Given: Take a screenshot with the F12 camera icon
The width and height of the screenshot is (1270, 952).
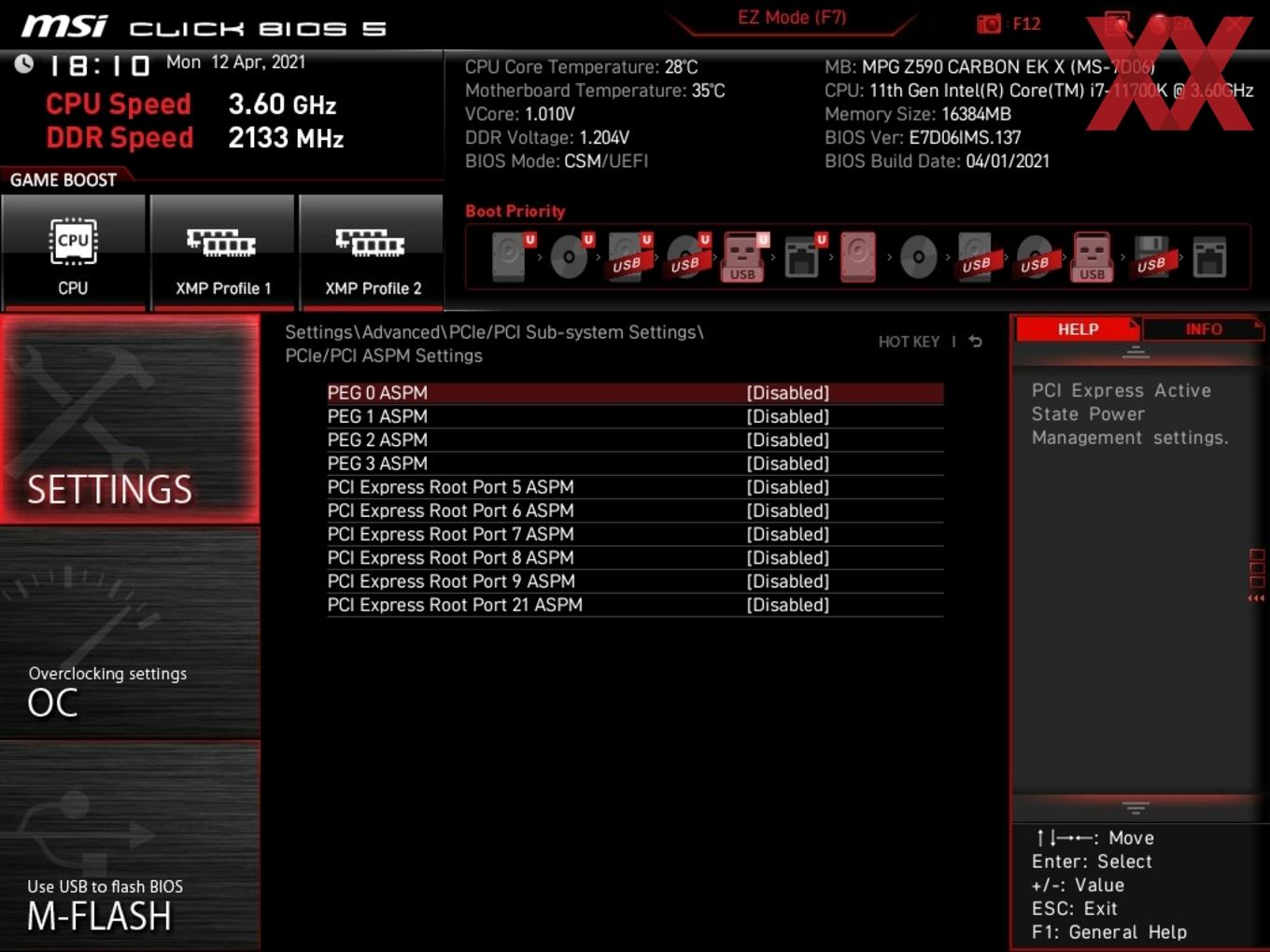Looking at the screenshot, I should tap(989, 23).
